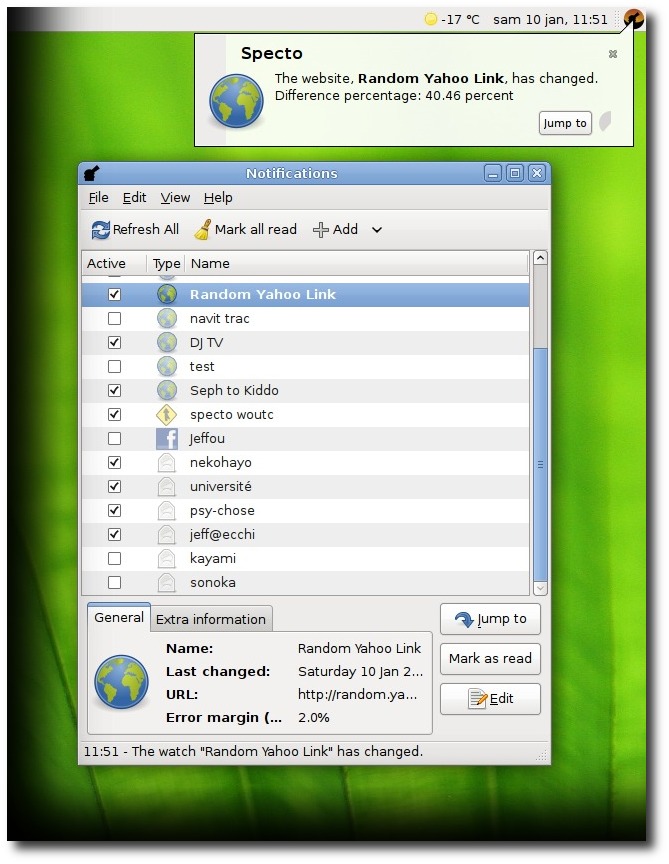669x864 pixels.
Task: Click the globe icon in Specto notification popup
Action: 236,101
